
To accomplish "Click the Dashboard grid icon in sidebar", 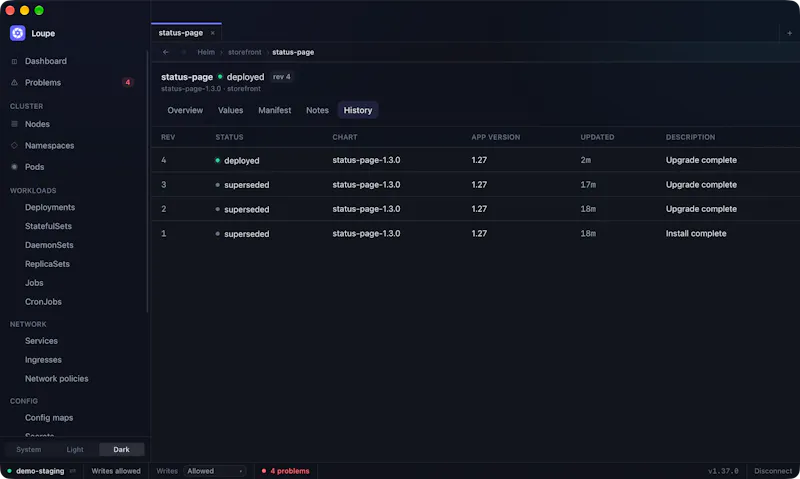I will [14, 61].
